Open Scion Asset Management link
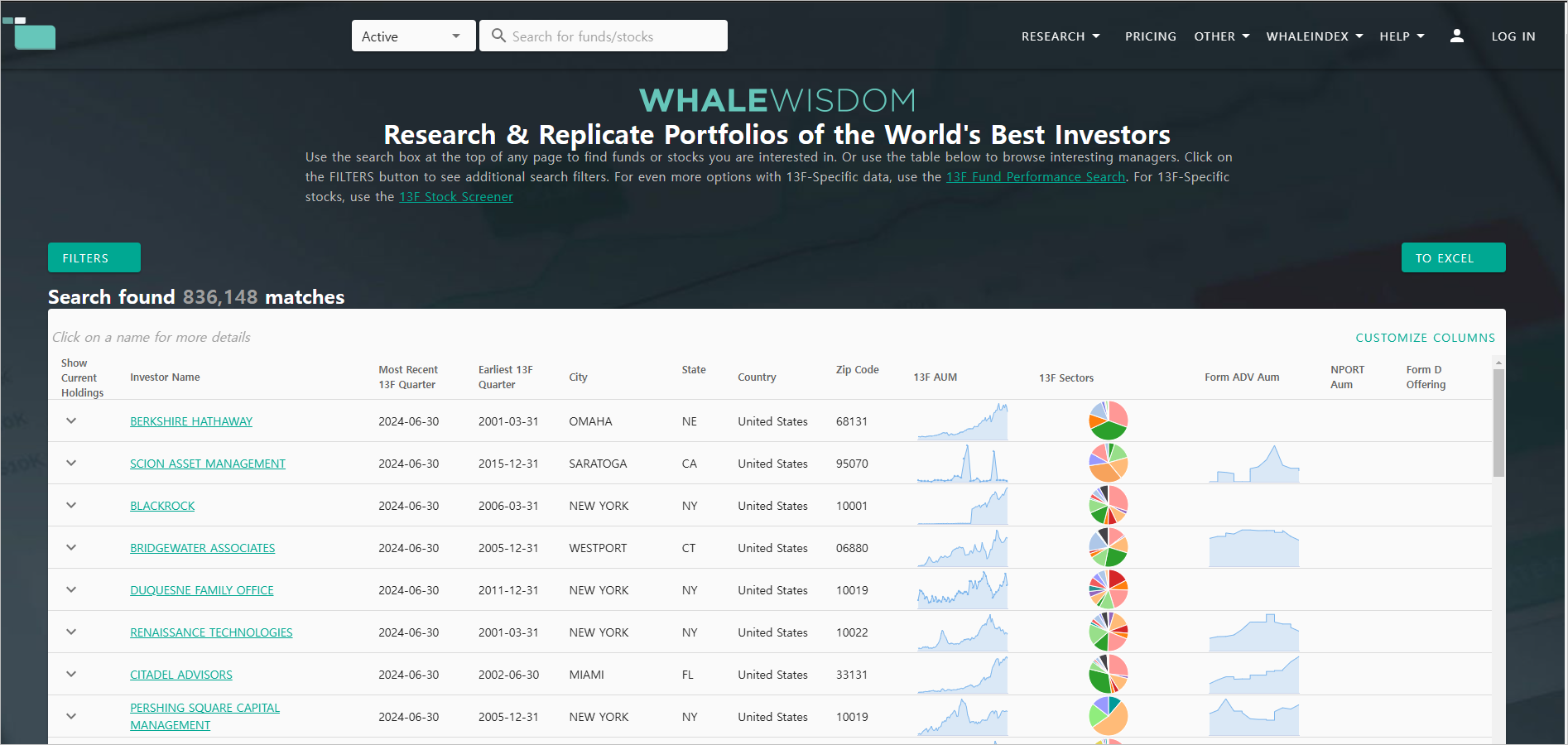This screenshot has width=1568, height=745. pyautogui.click(x=208, y=464)
